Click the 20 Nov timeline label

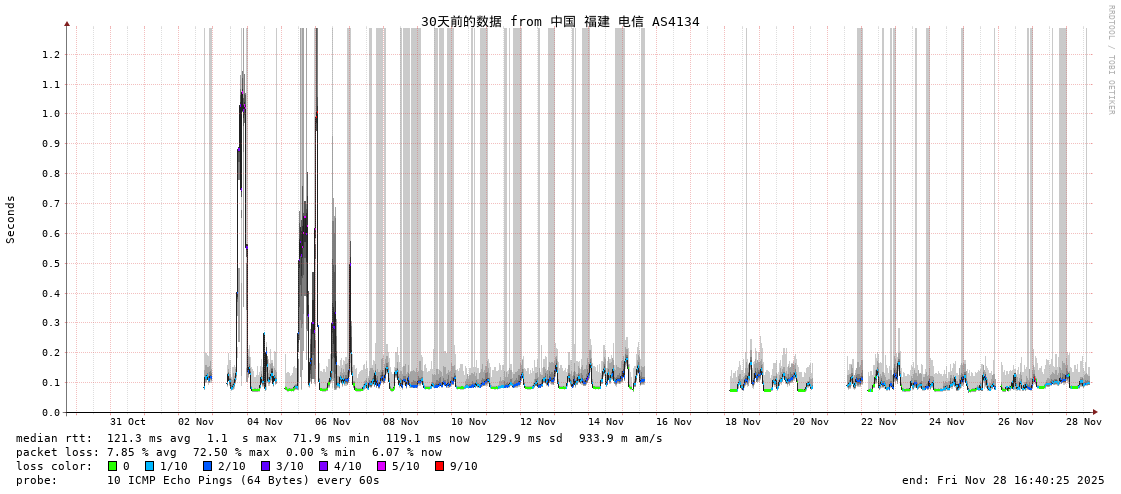coord(811,422)
